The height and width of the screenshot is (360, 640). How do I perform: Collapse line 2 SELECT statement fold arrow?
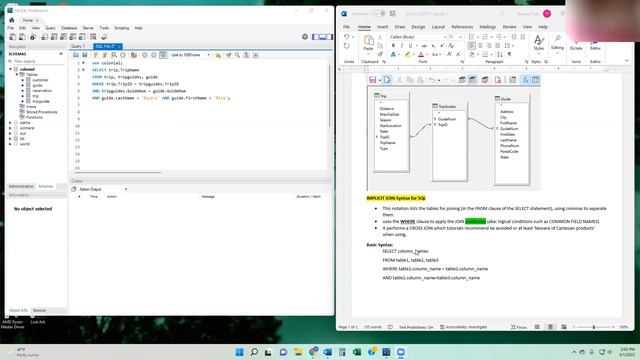[x=83, y=70]
